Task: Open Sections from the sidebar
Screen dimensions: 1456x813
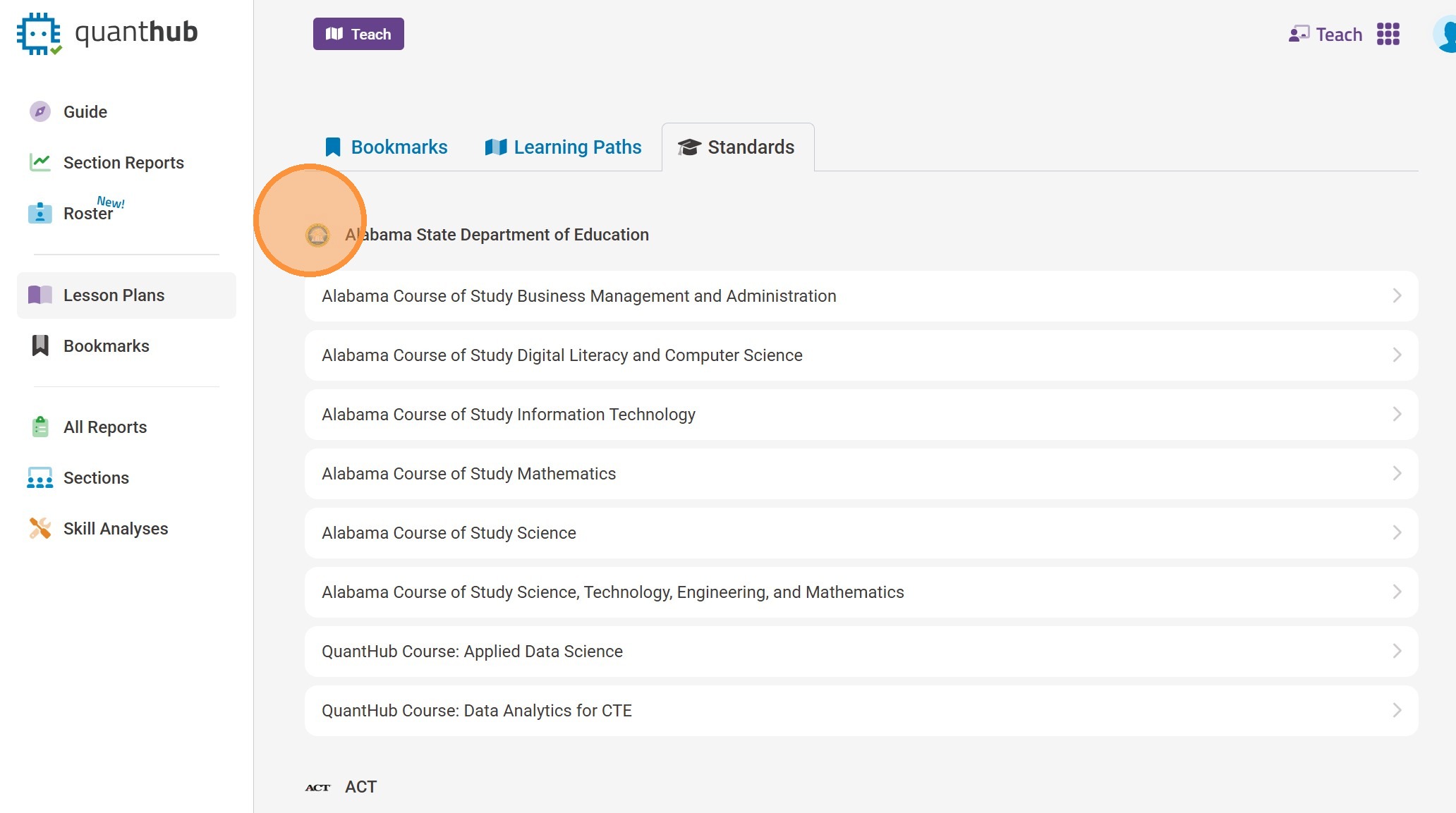Action: pyautogui.click(x=96, y=477)
